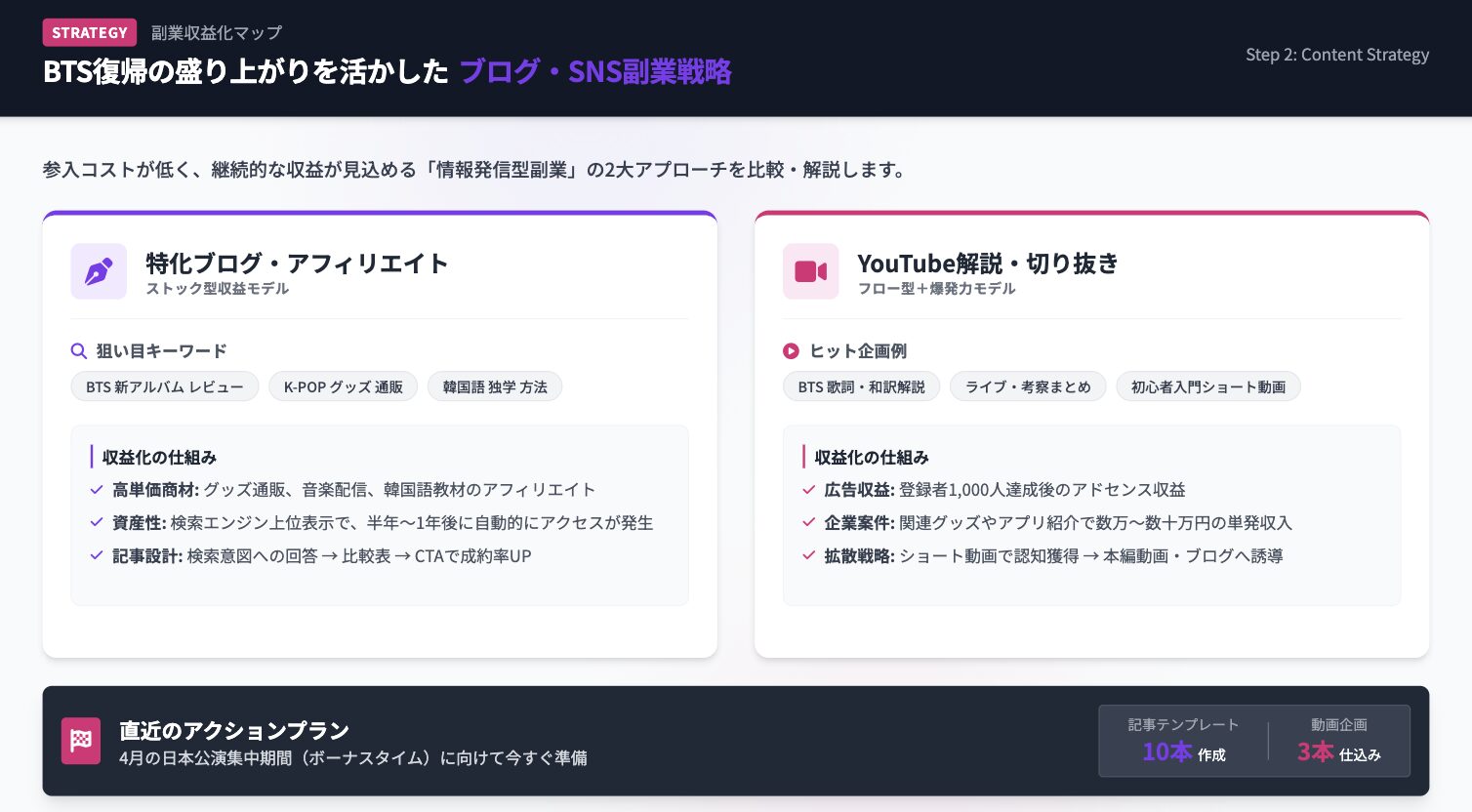Screen dimensions: 1472x812
Task: Click the 記事テンプレート 10本 stat
Action: 1183,741
